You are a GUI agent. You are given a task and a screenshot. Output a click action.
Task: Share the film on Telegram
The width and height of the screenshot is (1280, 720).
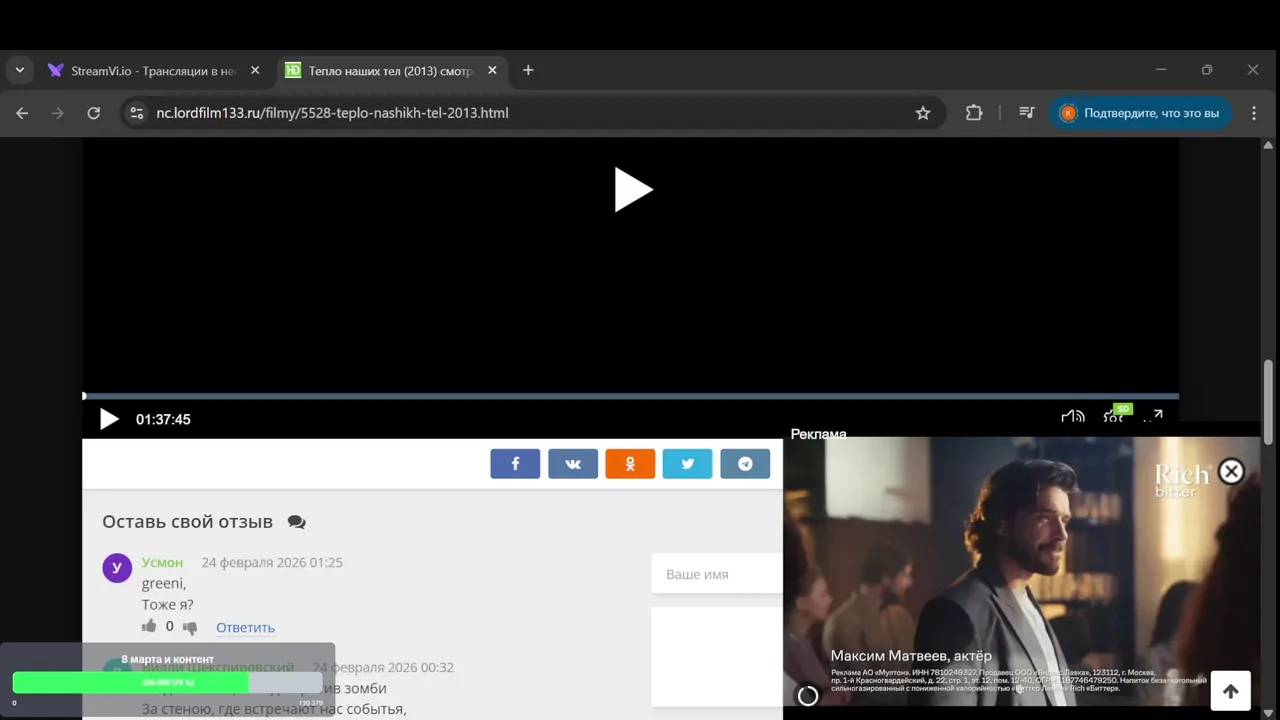point(745,464)
